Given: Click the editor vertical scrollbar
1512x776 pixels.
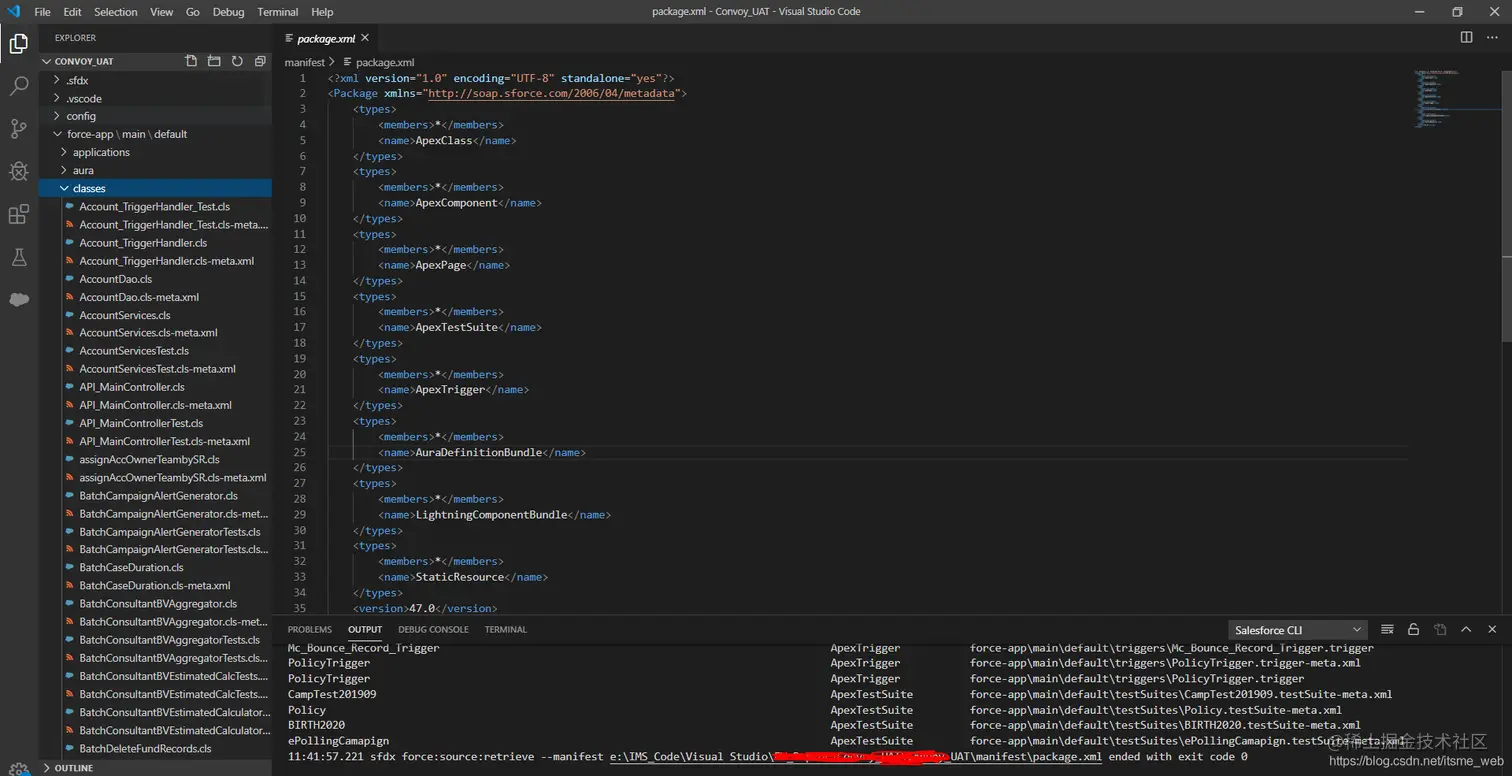Looking at the screenshot, I should click(1507, 205).
